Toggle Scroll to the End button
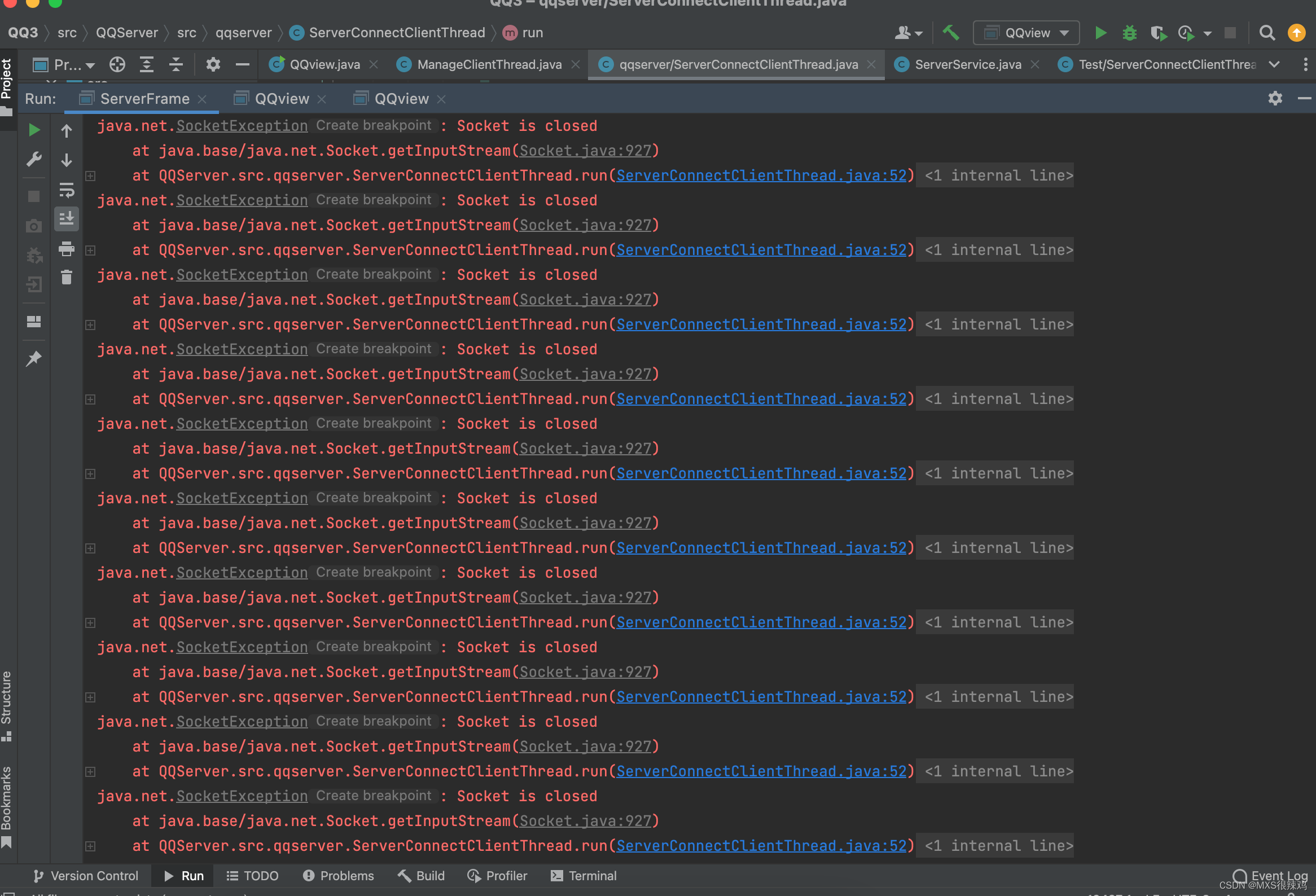This screenshot has width=1316, height=896. tap(66, 218)
